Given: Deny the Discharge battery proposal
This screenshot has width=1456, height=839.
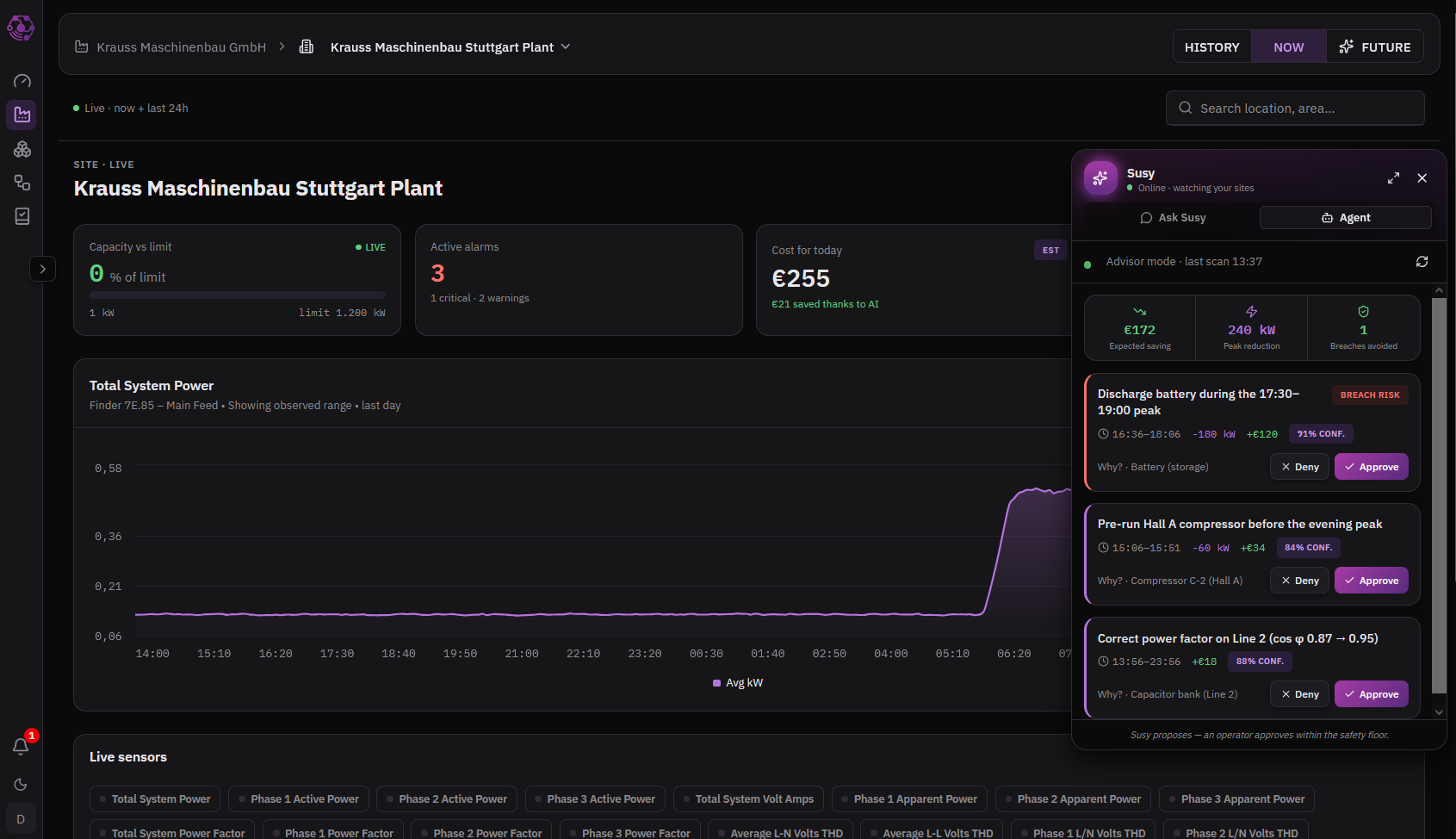Looking at the screenshot, I should coord(1299,467).
